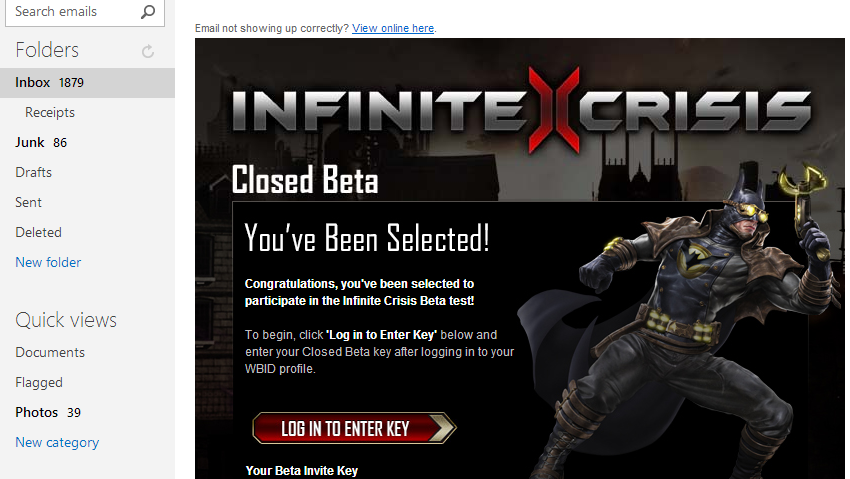Open the Deleted folder
This screenshot has width=850, height=479.
(38, 232)
